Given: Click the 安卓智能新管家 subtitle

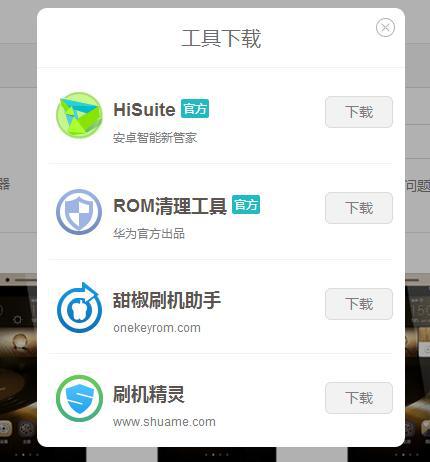Looking at the screenshot, I should click(x=155, y=138).
